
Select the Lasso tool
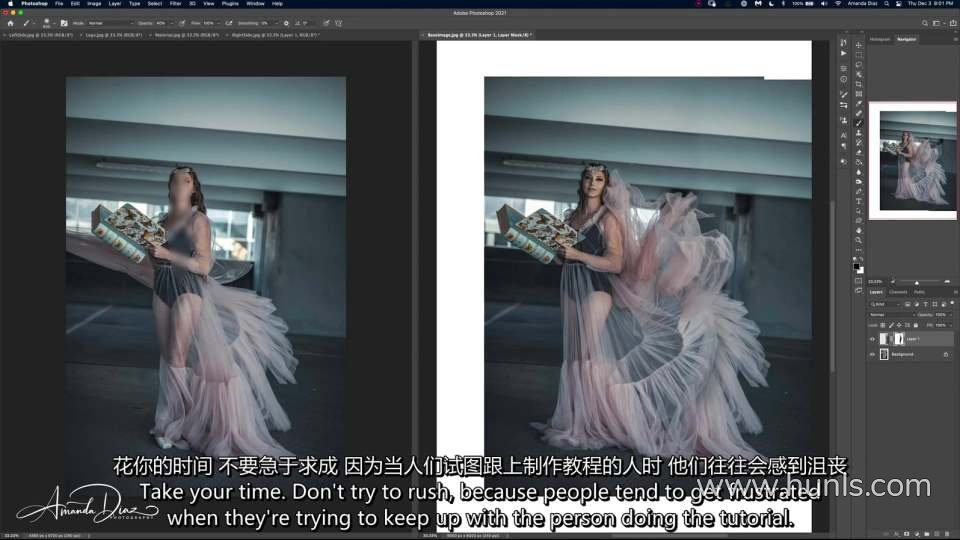(858, 64)
